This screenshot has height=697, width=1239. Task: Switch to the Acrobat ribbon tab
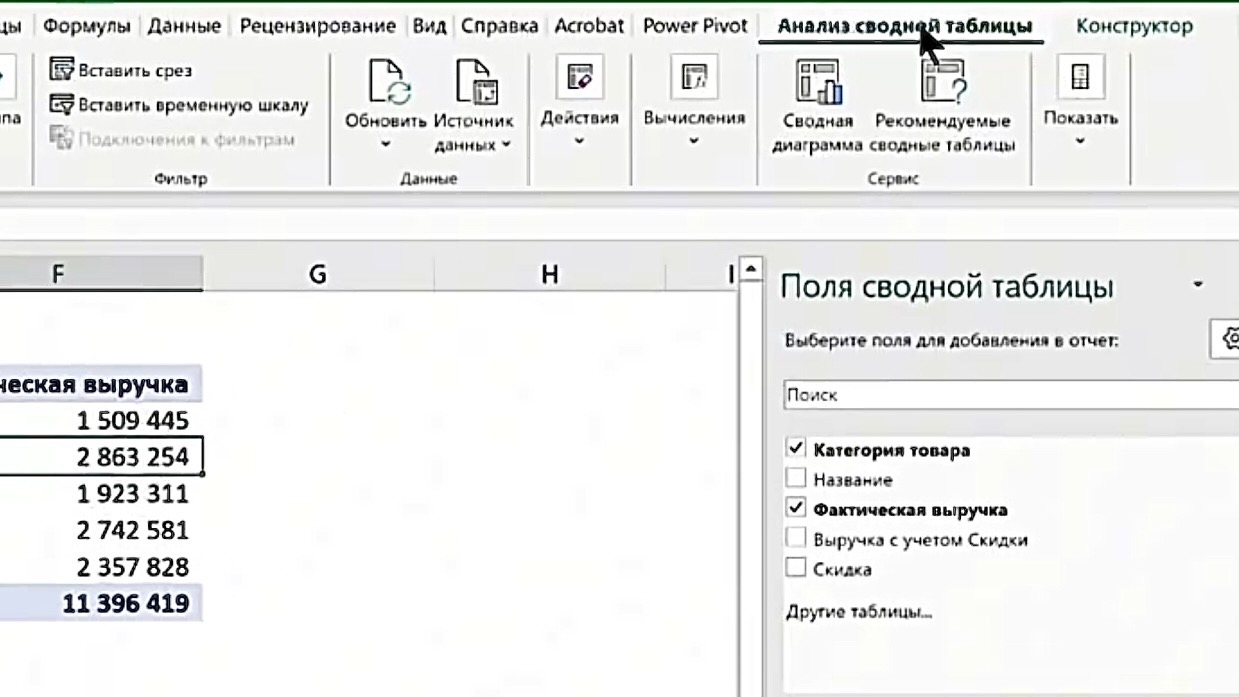589,26
